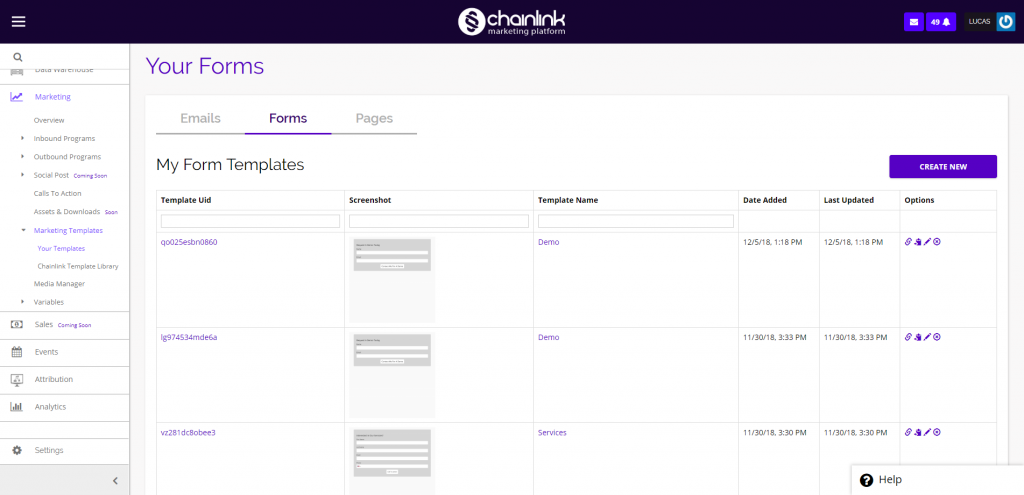Open template link lg974534mde6a
1024x495 pixels.
189,337
